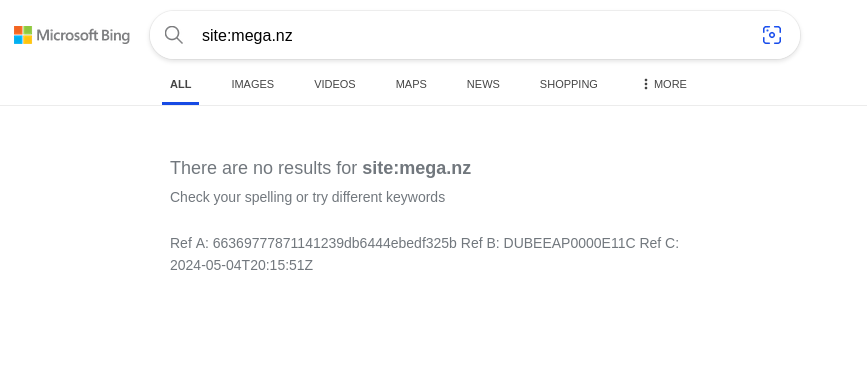Screen dimensions: 867x375
Task: Click the magnifying glass search icon
Action: pos(174,35)
